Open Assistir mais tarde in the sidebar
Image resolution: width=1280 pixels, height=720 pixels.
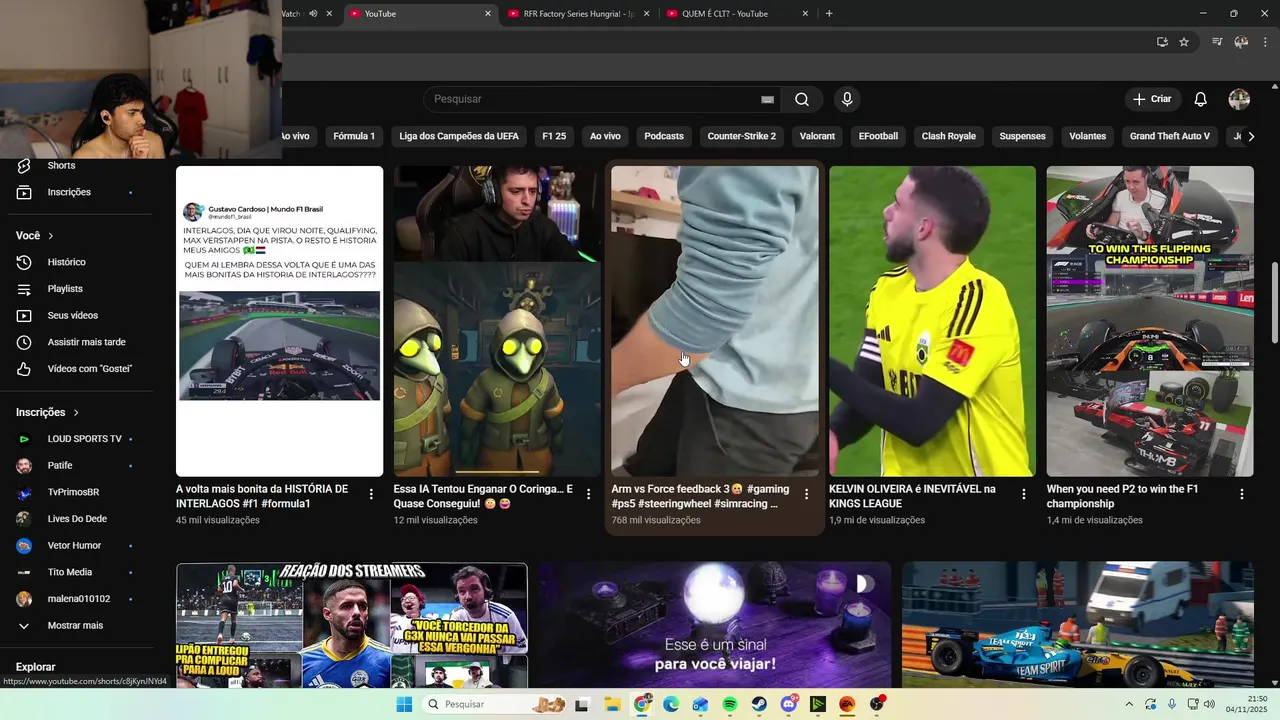(x=86, y=342)
